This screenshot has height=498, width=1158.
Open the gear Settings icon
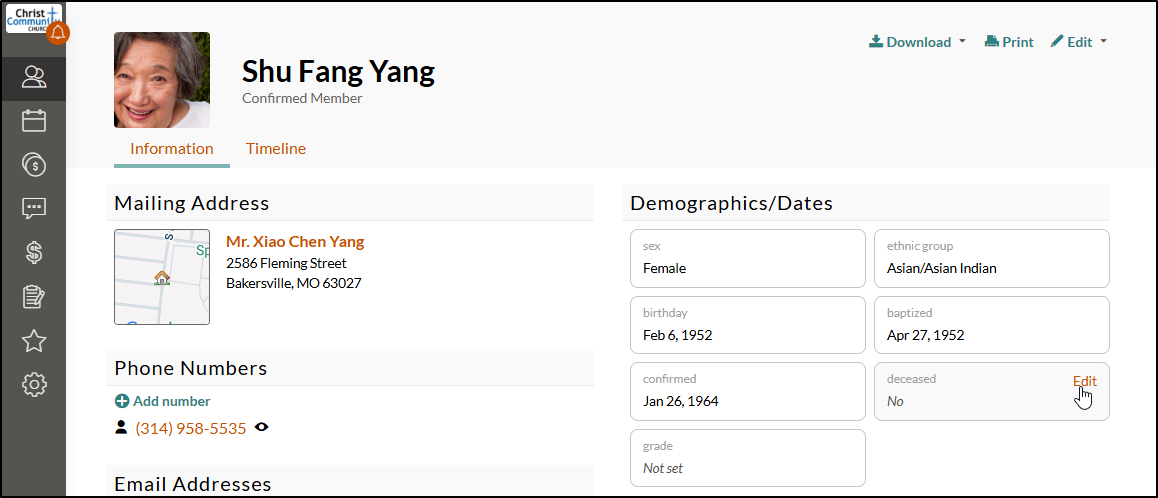click(34, 385)
